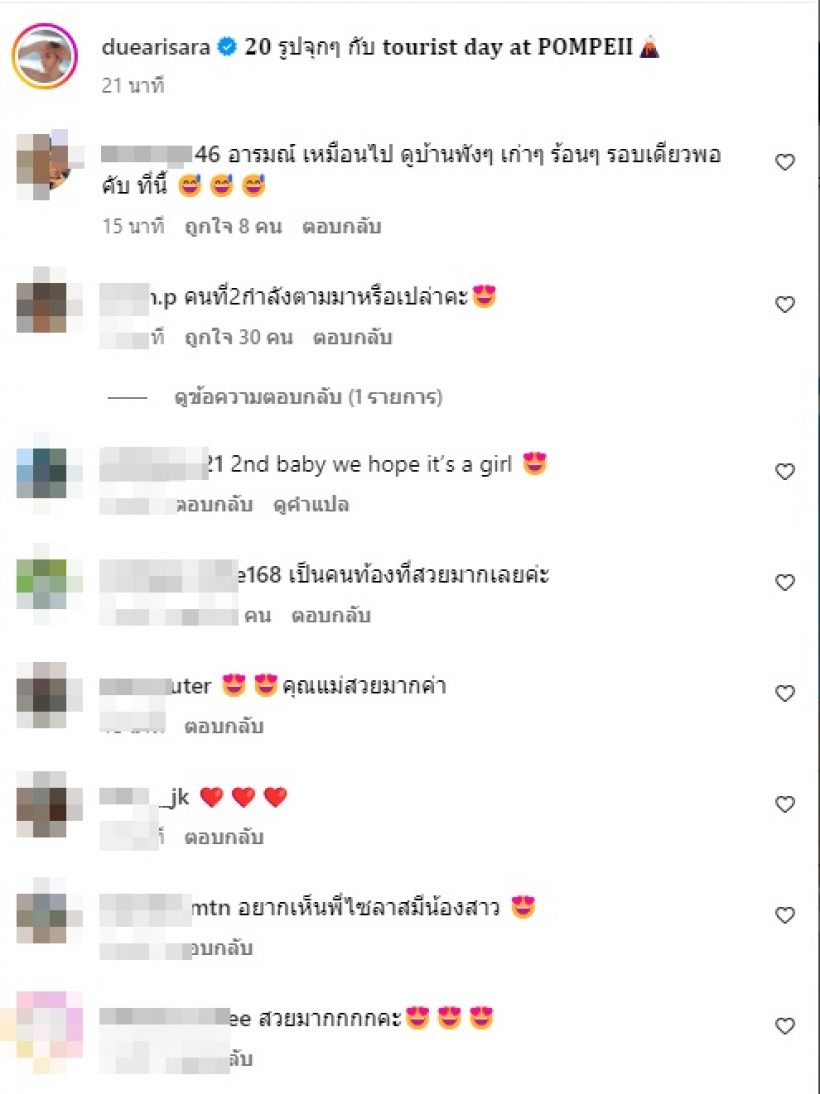Expand the replies with ดูข้อความตอบกลับ (1 รายการ)
The height and width of the screenshot is (1094, 820).
(x=308, y=397)
